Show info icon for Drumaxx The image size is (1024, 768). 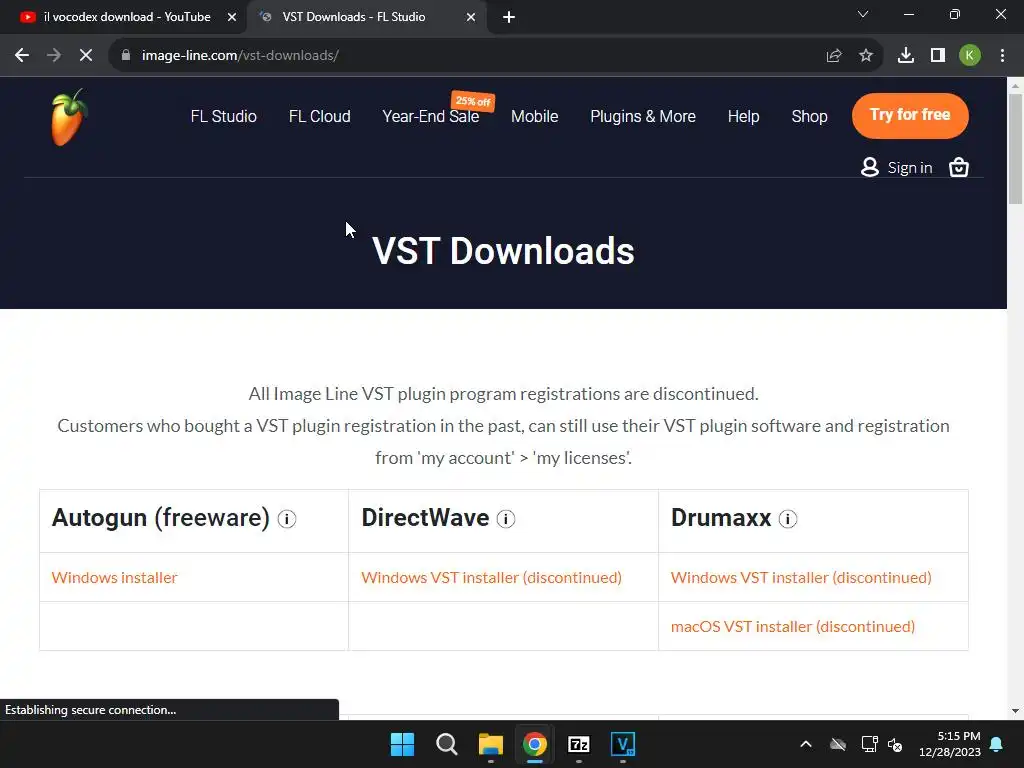788,519
